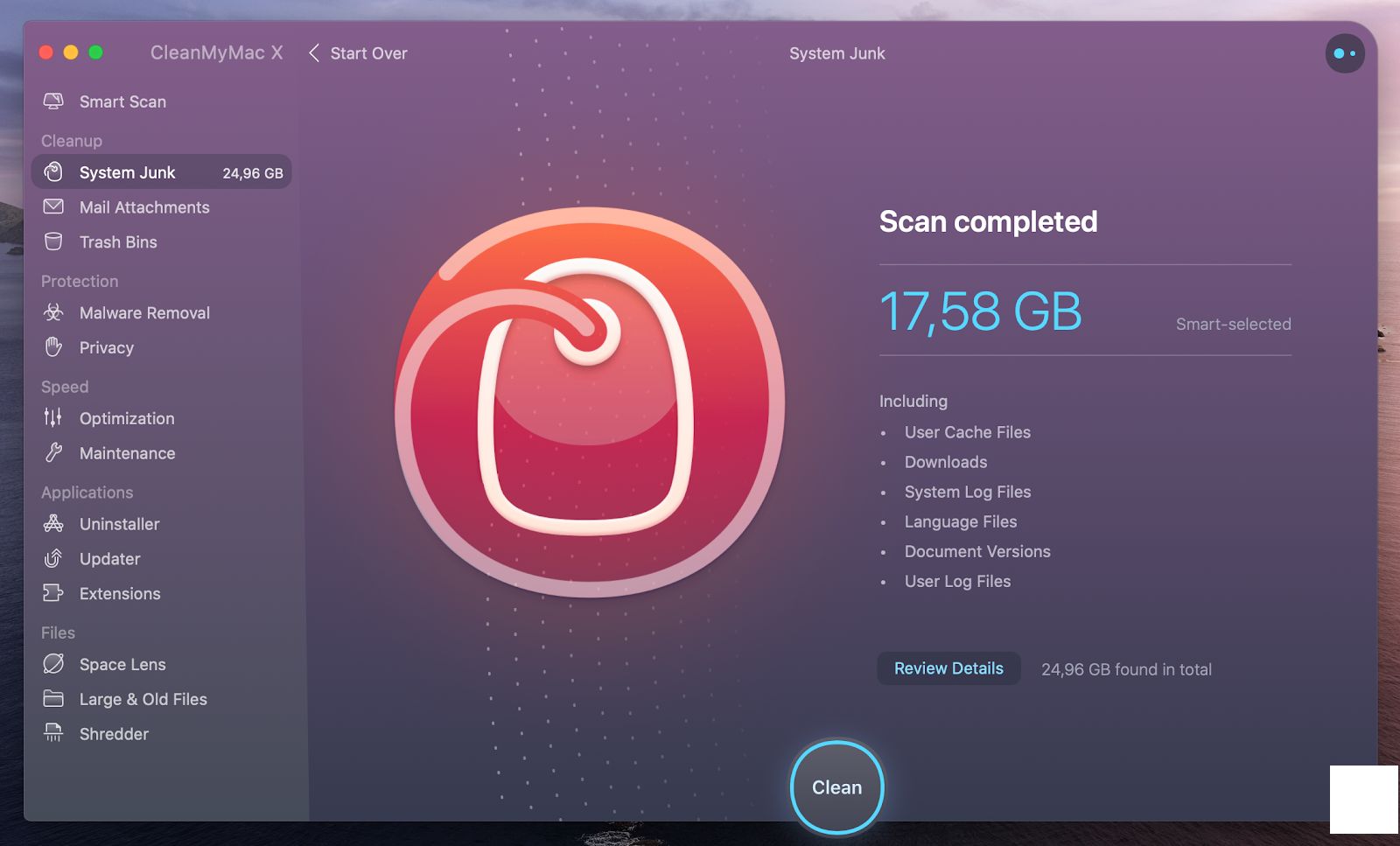Click Document Versions in the list
Viewport: 1400px width, 846px height.
click(x=977, y=551)
